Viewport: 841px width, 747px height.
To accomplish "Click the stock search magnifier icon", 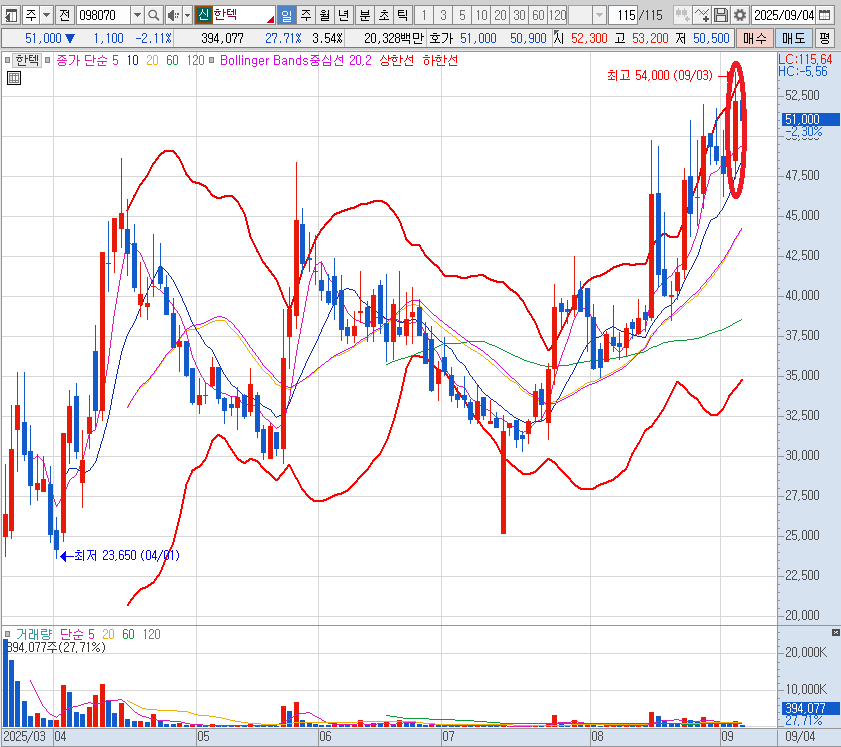I will 153,15.
